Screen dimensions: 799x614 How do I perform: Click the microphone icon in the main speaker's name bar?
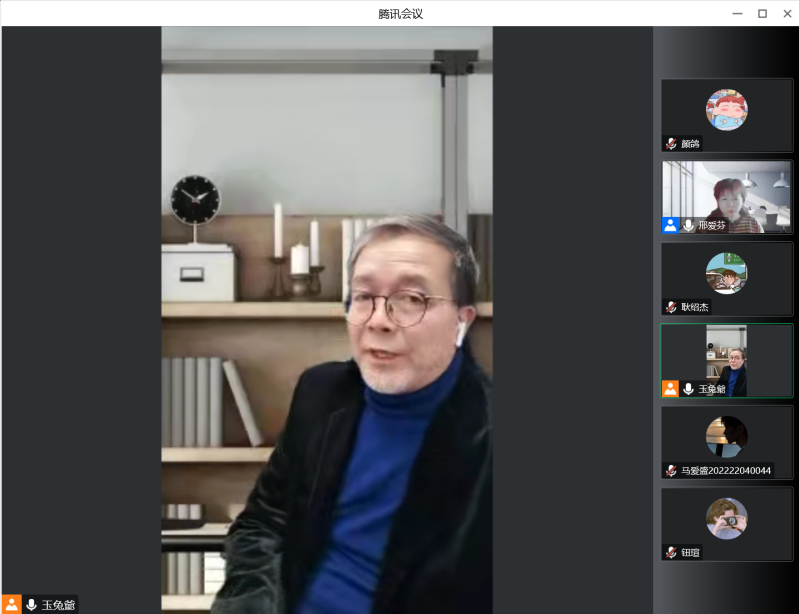coord(31,604)
